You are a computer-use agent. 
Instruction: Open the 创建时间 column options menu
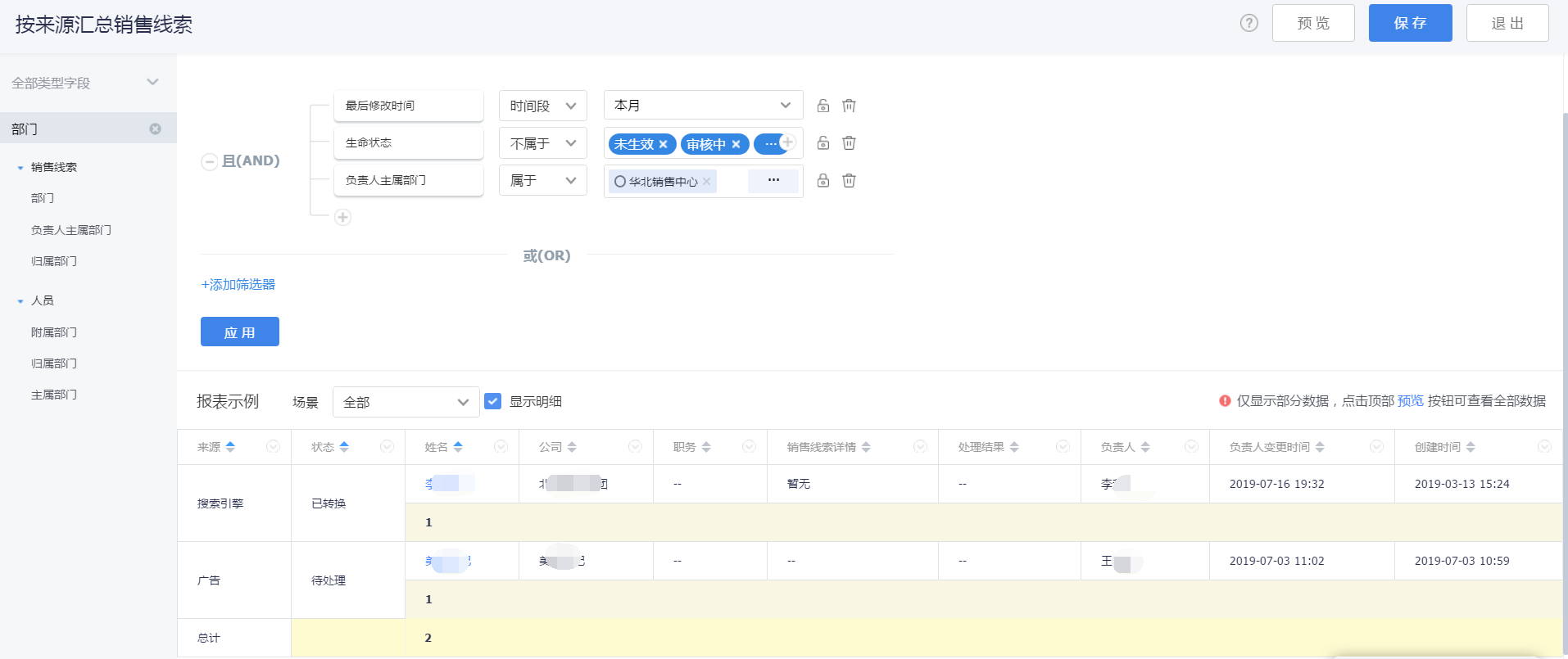(x=1544, y=446)
